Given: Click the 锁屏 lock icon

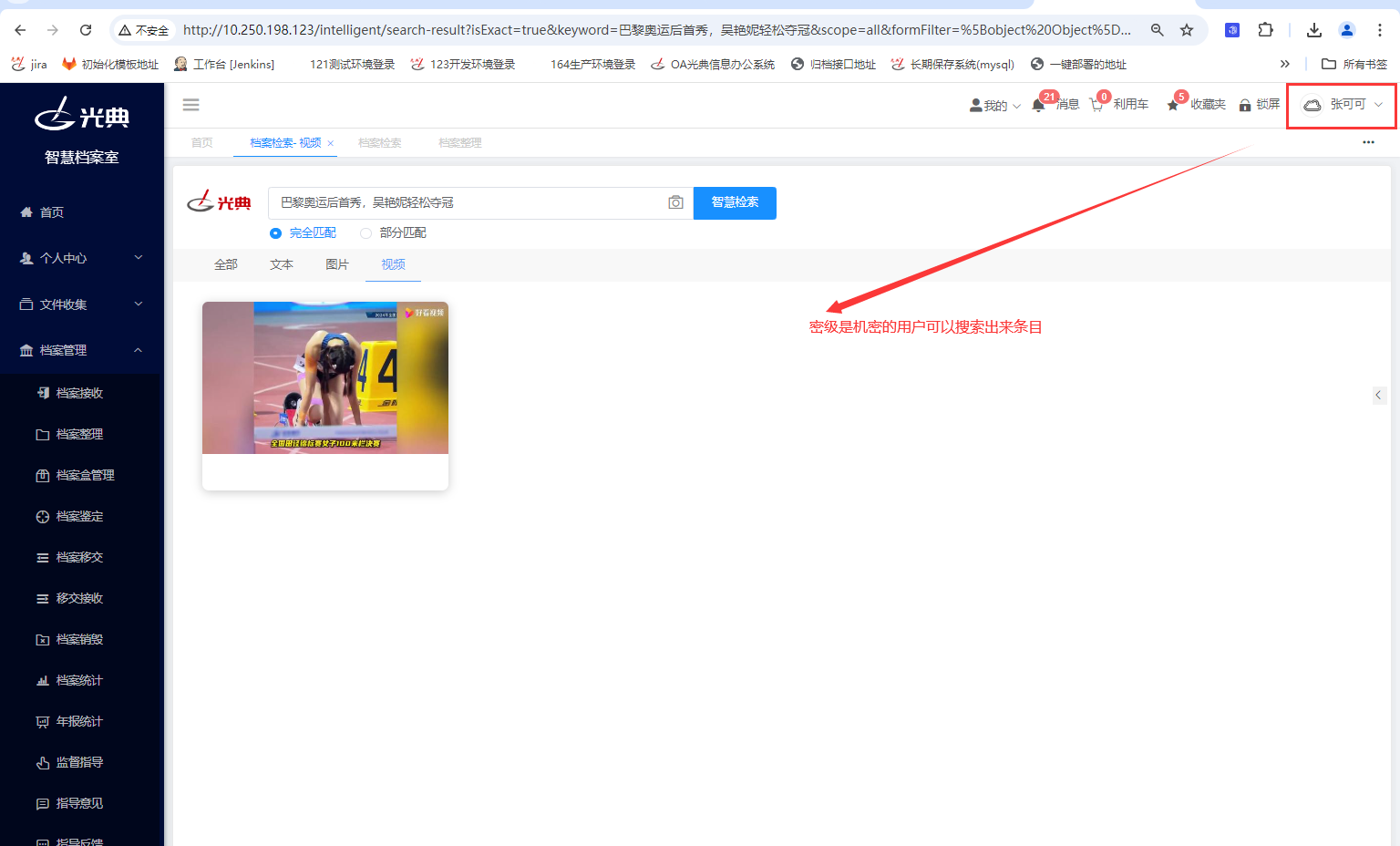Looking at the screenshot, I should (x=1245, y=105).
